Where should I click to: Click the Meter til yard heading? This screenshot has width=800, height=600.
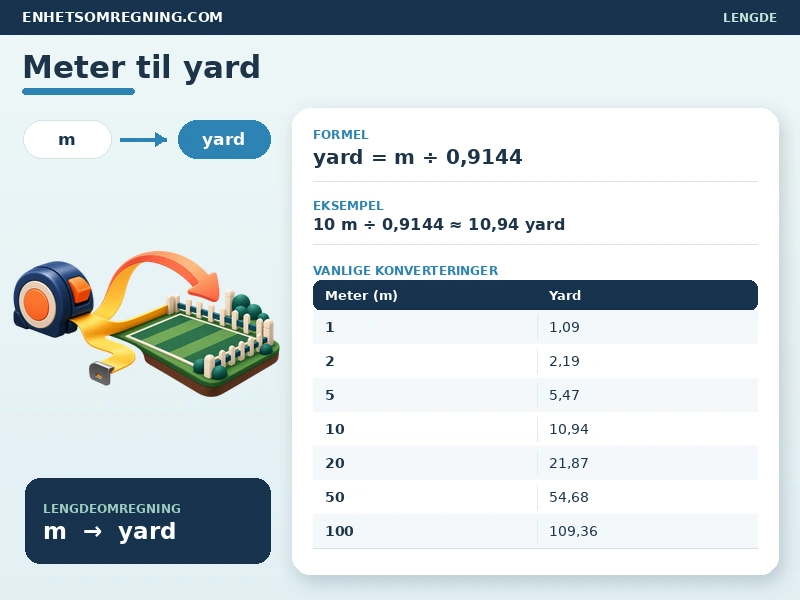coord(141,67)
